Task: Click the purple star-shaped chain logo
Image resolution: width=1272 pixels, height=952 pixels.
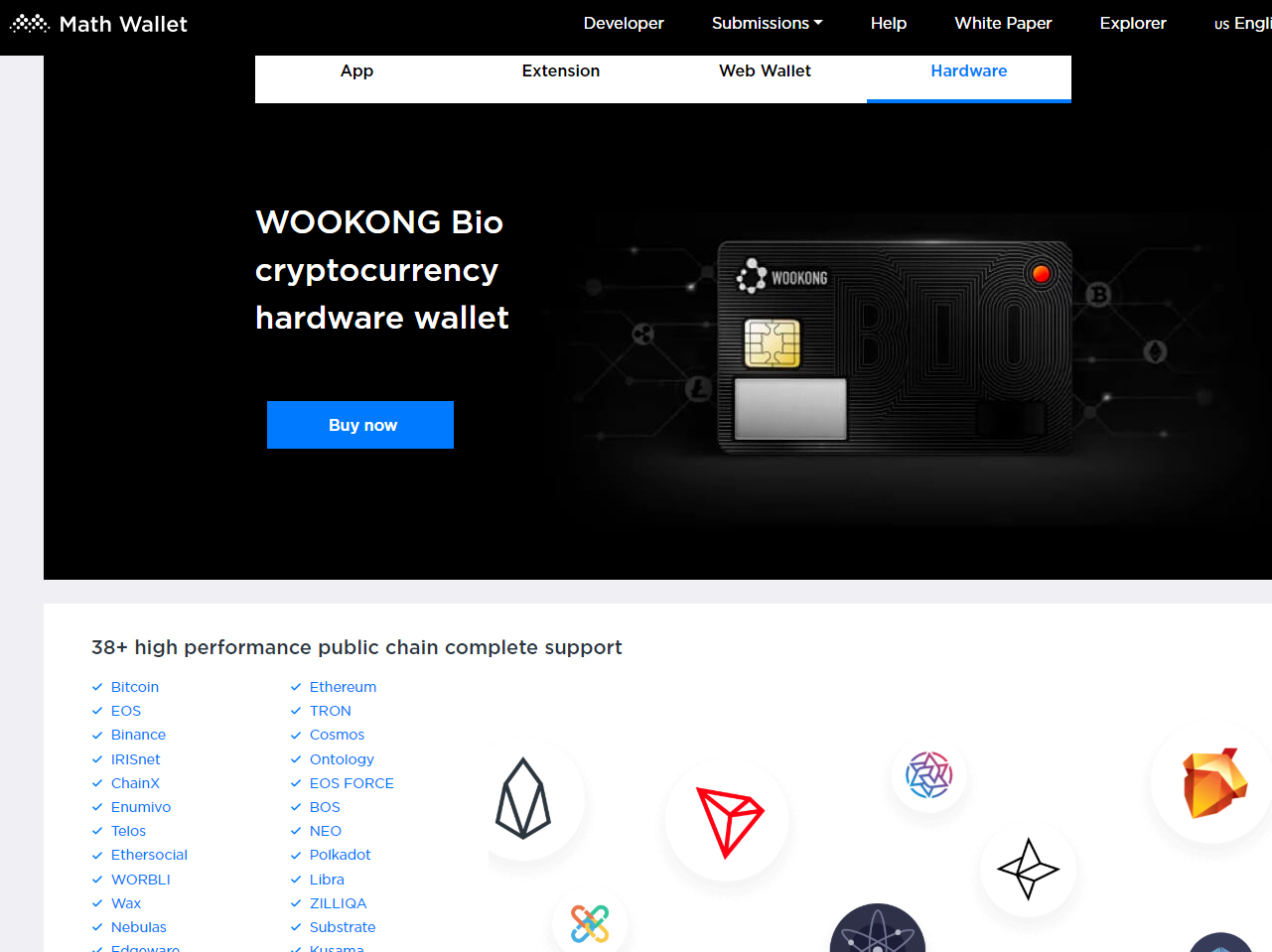Action: tap(929, 774)
